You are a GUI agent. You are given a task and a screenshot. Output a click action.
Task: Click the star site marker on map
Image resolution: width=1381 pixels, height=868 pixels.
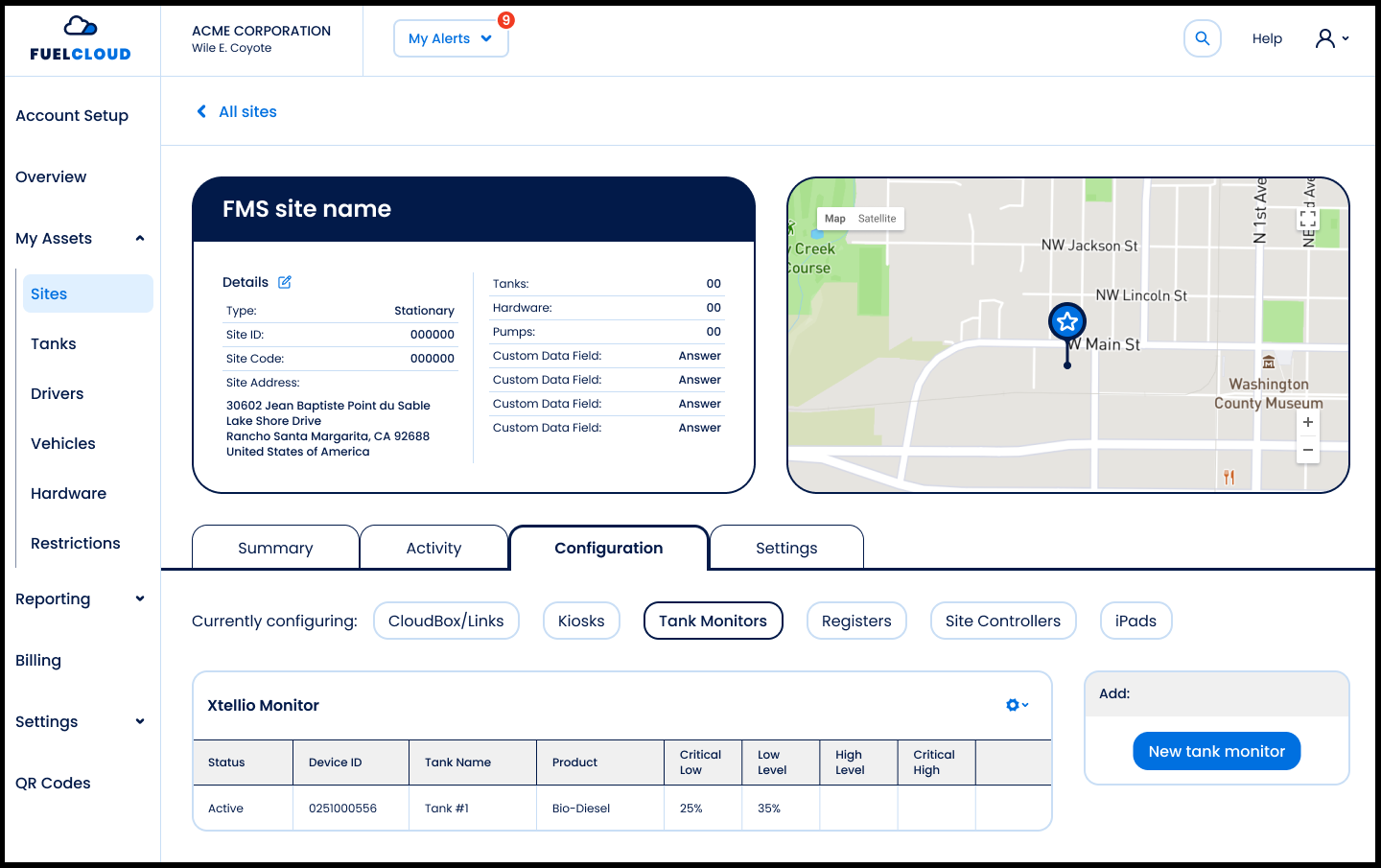(x=1067, y=322)
